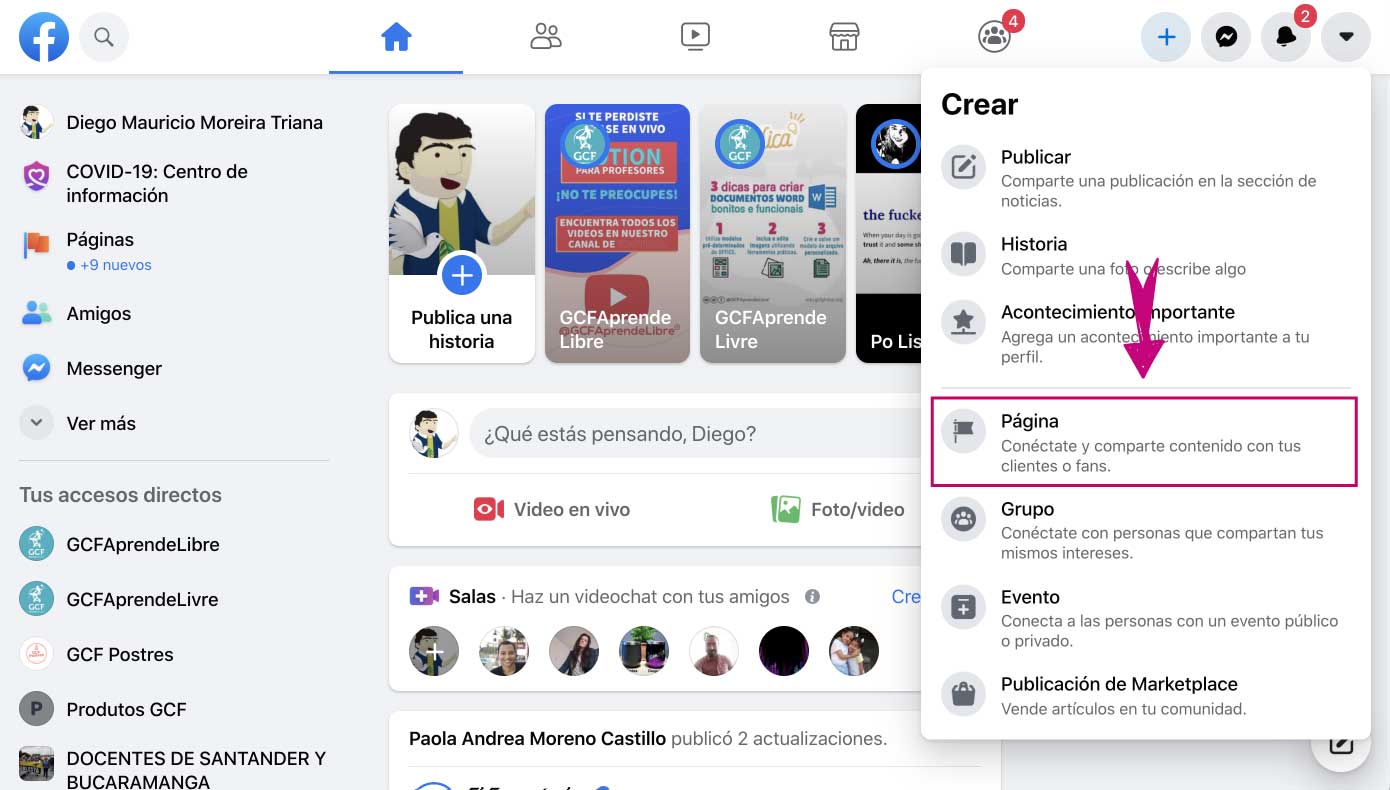Open Produtos GCF shortcut
The height and width of the screenshot is (790, 1390).
[x=172, y=710]
